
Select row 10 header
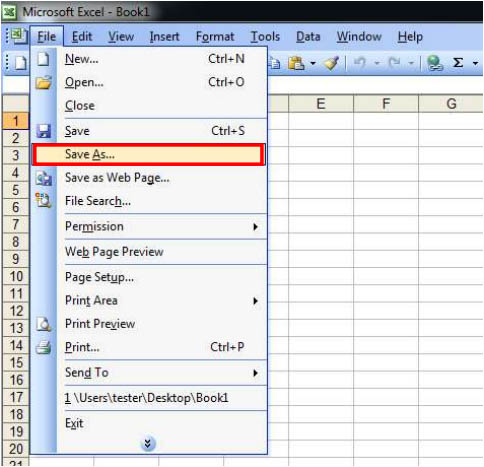(16, 276)
